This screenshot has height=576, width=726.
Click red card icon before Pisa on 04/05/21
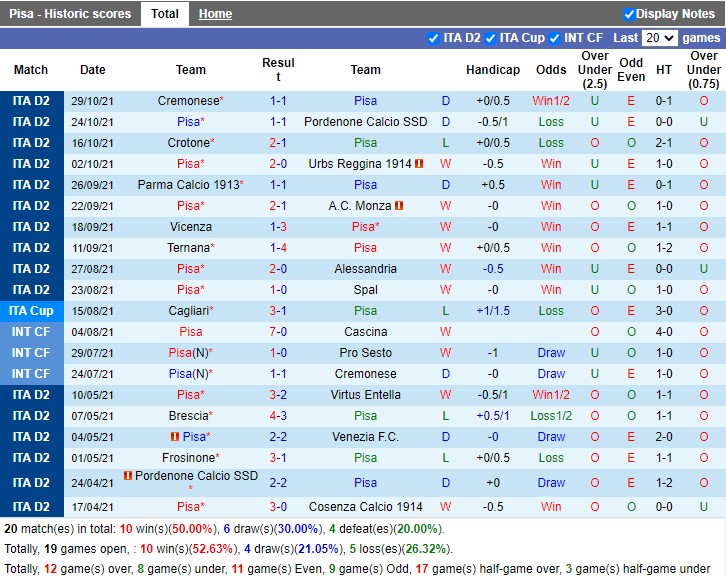[174, 437]
